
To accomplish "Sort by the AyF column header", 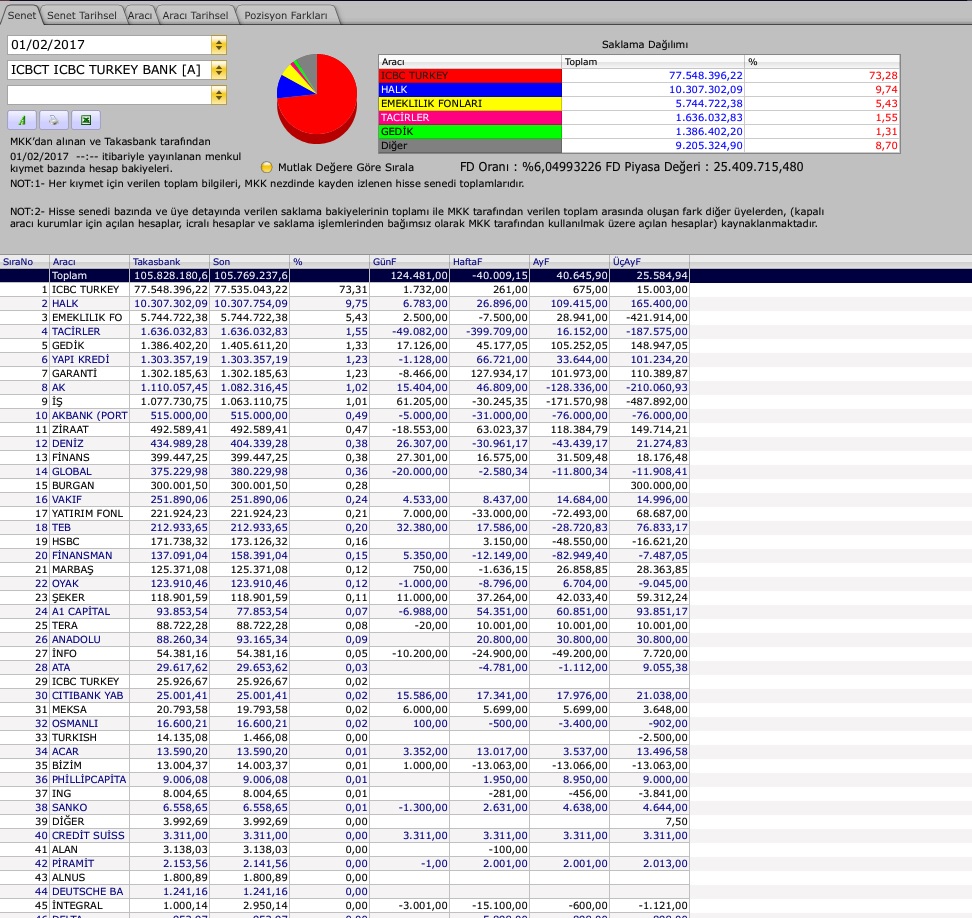I will [569, 262].
